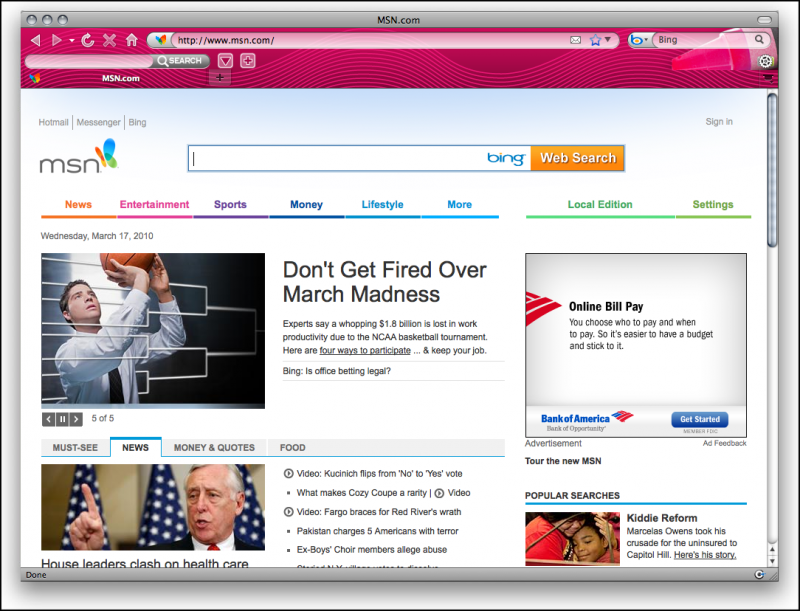
Task: Click the Get Started button in ad
Action: pos(699,419)
